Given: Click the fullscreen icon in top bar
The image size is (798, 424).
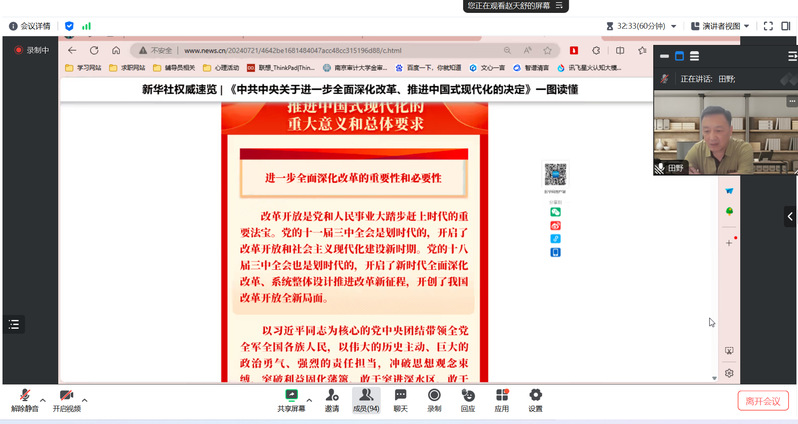Looking at the screenshot, I should coord(770,26).
